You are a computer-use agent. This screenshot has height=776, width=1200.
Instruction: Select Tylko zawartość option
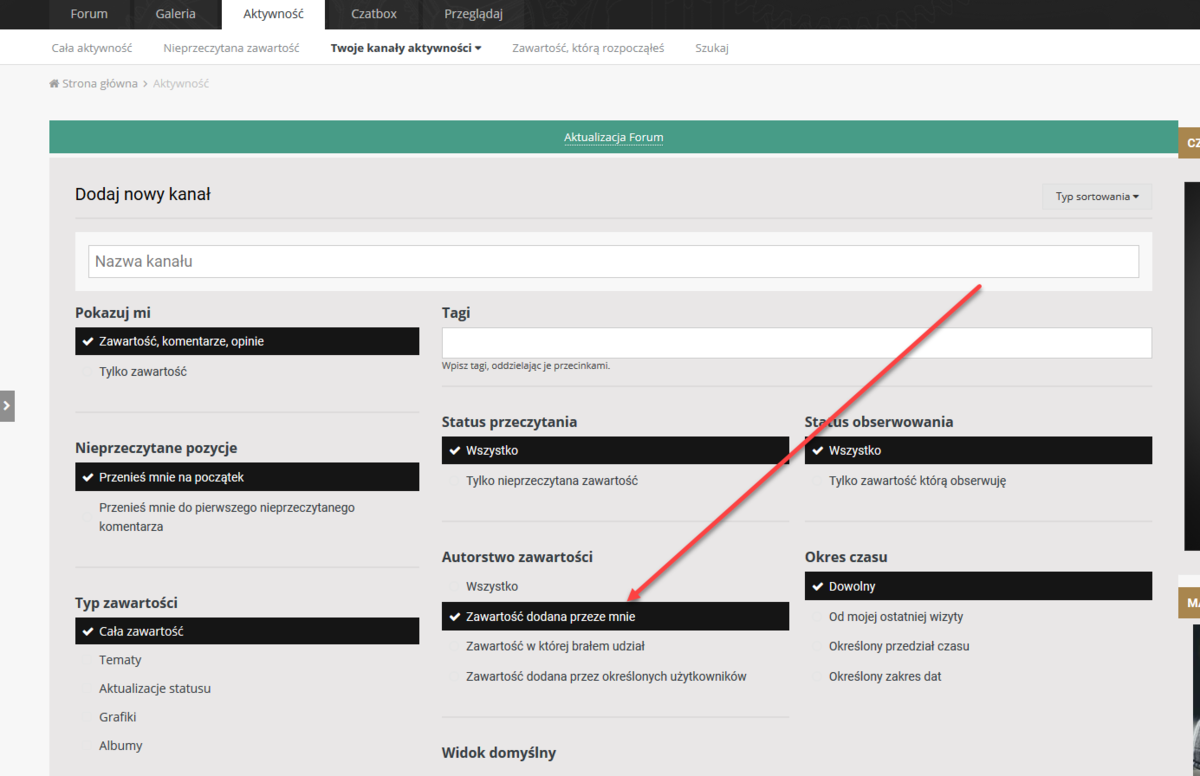click(142, 372)
